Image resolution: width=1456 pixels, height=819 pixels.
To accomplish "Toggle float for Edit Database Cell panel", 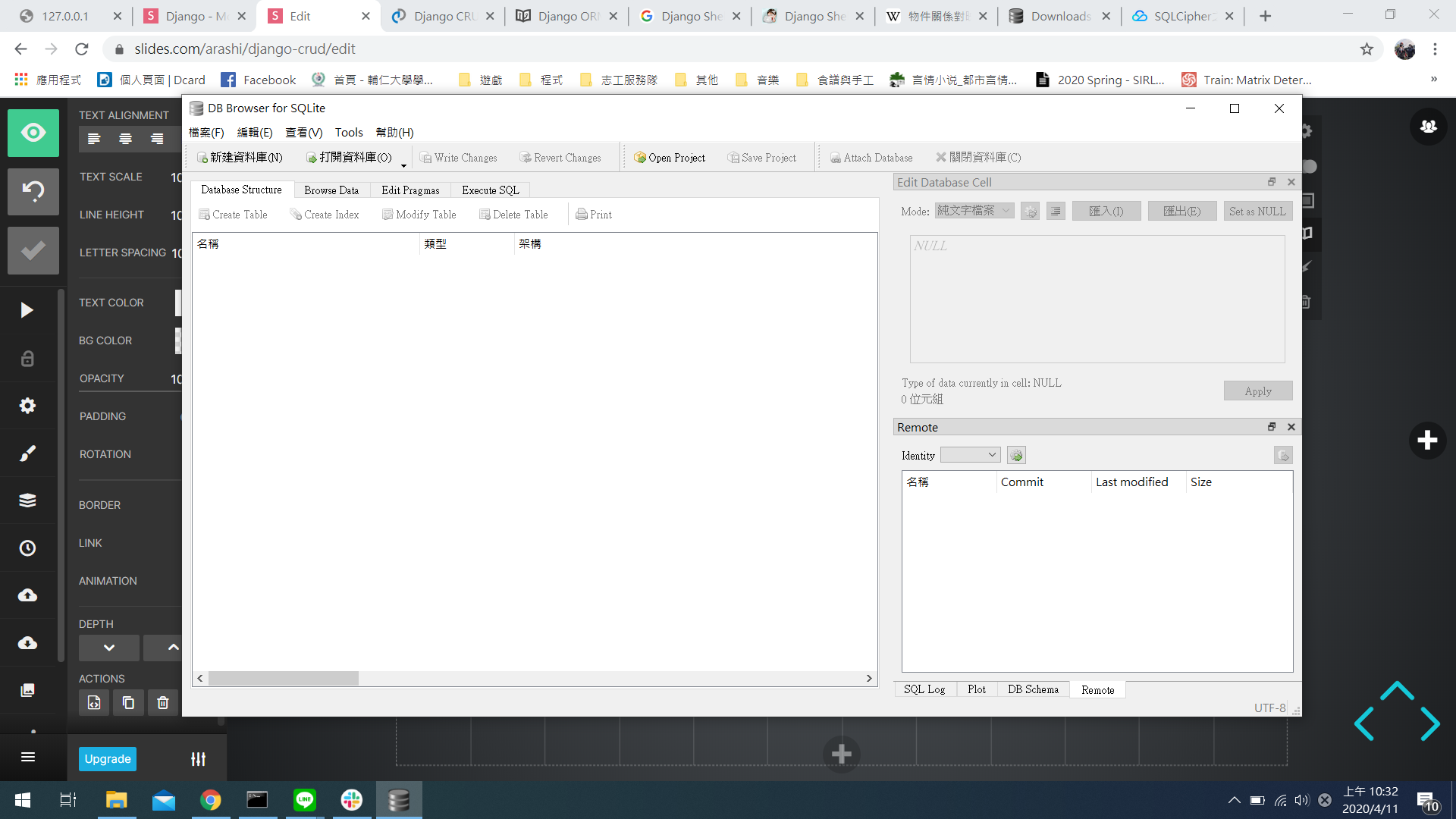I will [1272, 182].
